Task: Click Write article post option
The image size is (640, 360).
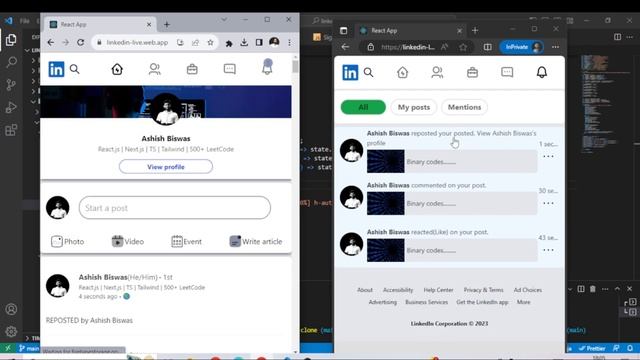Action: [256, 242]
